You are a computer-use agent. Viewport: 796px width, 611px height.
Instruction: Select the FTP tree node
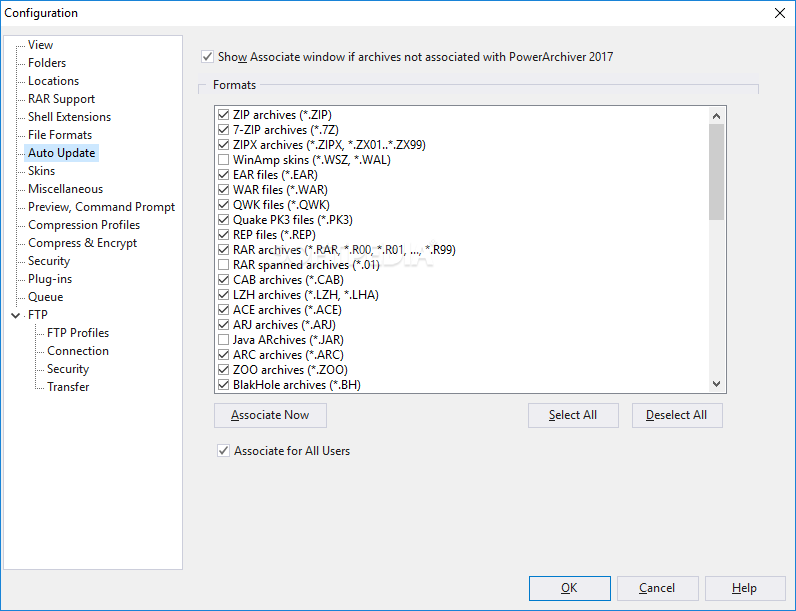click(38, 315)
